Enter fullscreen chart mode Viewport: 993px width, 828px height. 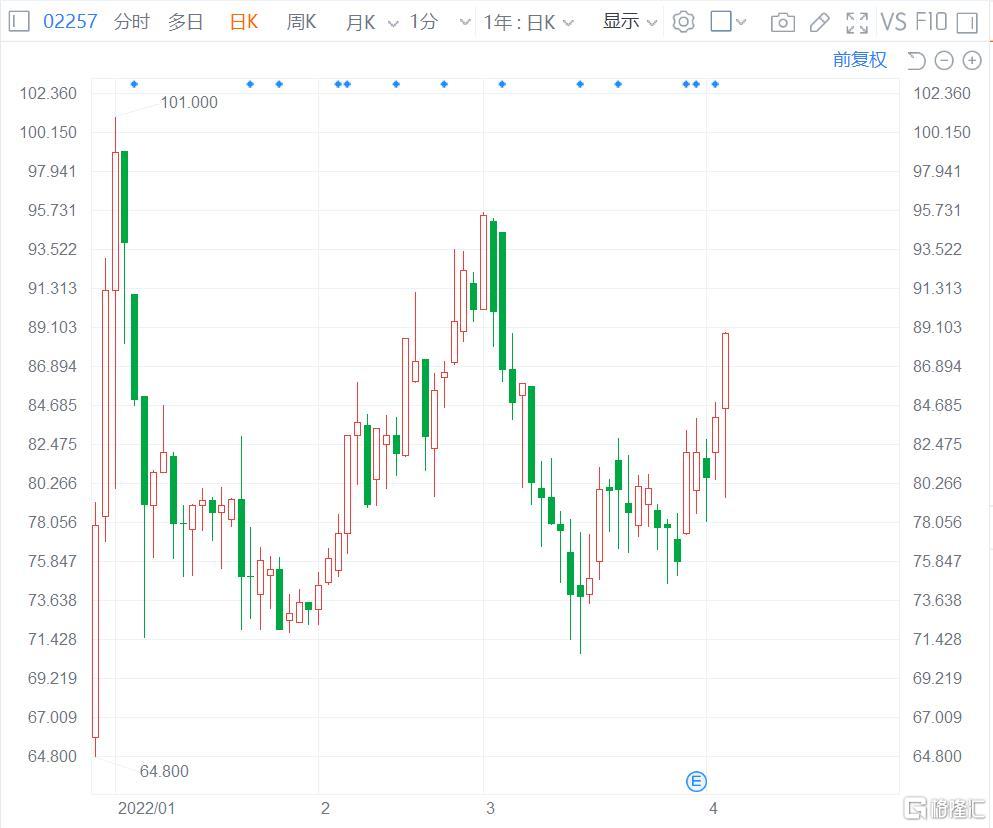[x=857, y=22]
